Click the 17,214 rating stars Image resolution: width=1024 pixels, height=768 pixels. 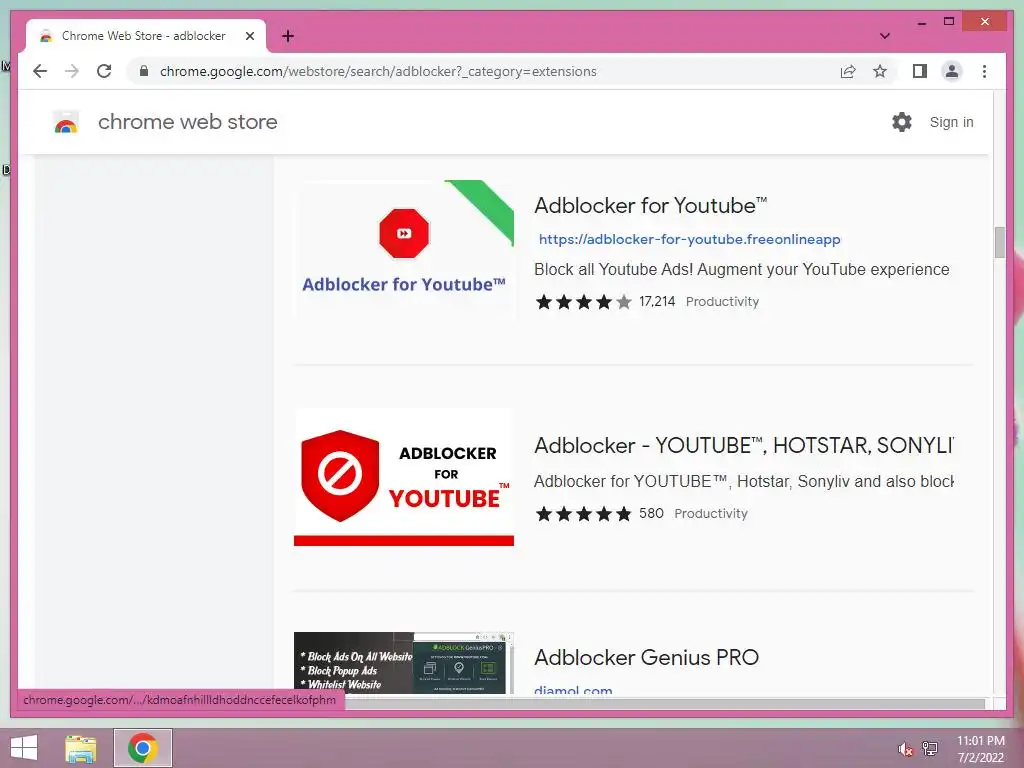[583, 302]
